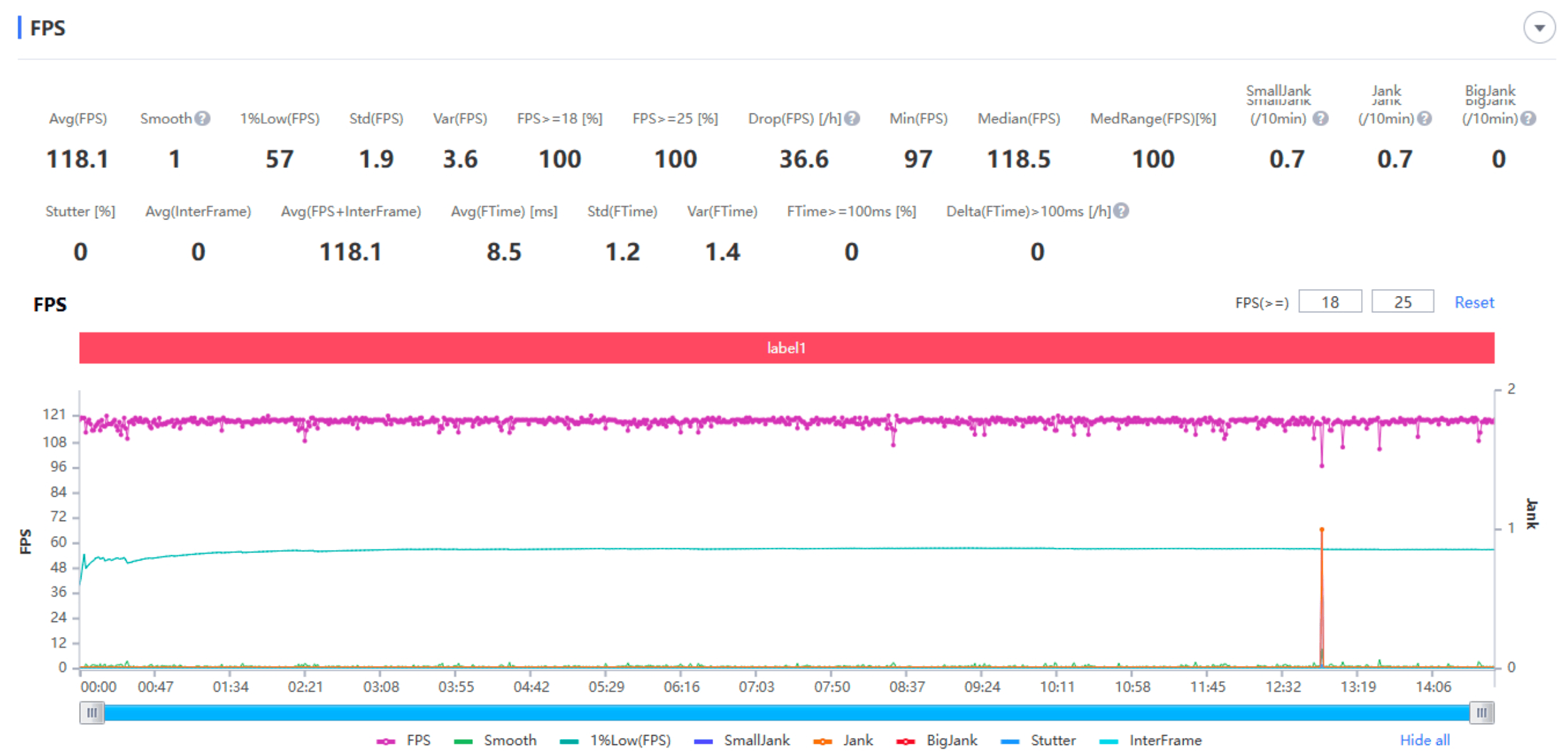This screenshot has height=755, width=1568.
Task: Collapse the FPS section with arrow button
Action: pos(1539,28)
